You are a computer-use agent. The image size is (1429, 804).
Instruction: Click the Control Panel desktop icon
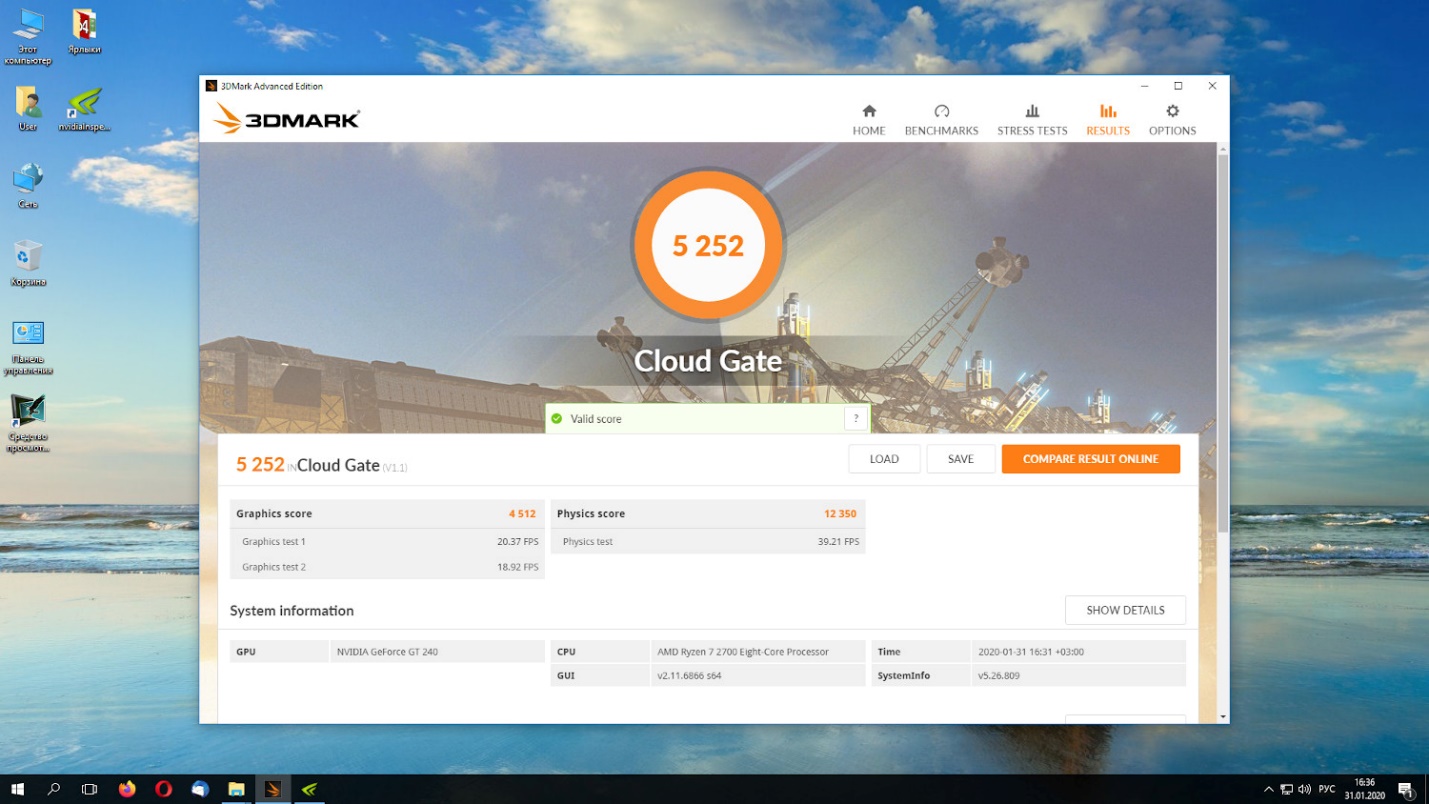28,346
